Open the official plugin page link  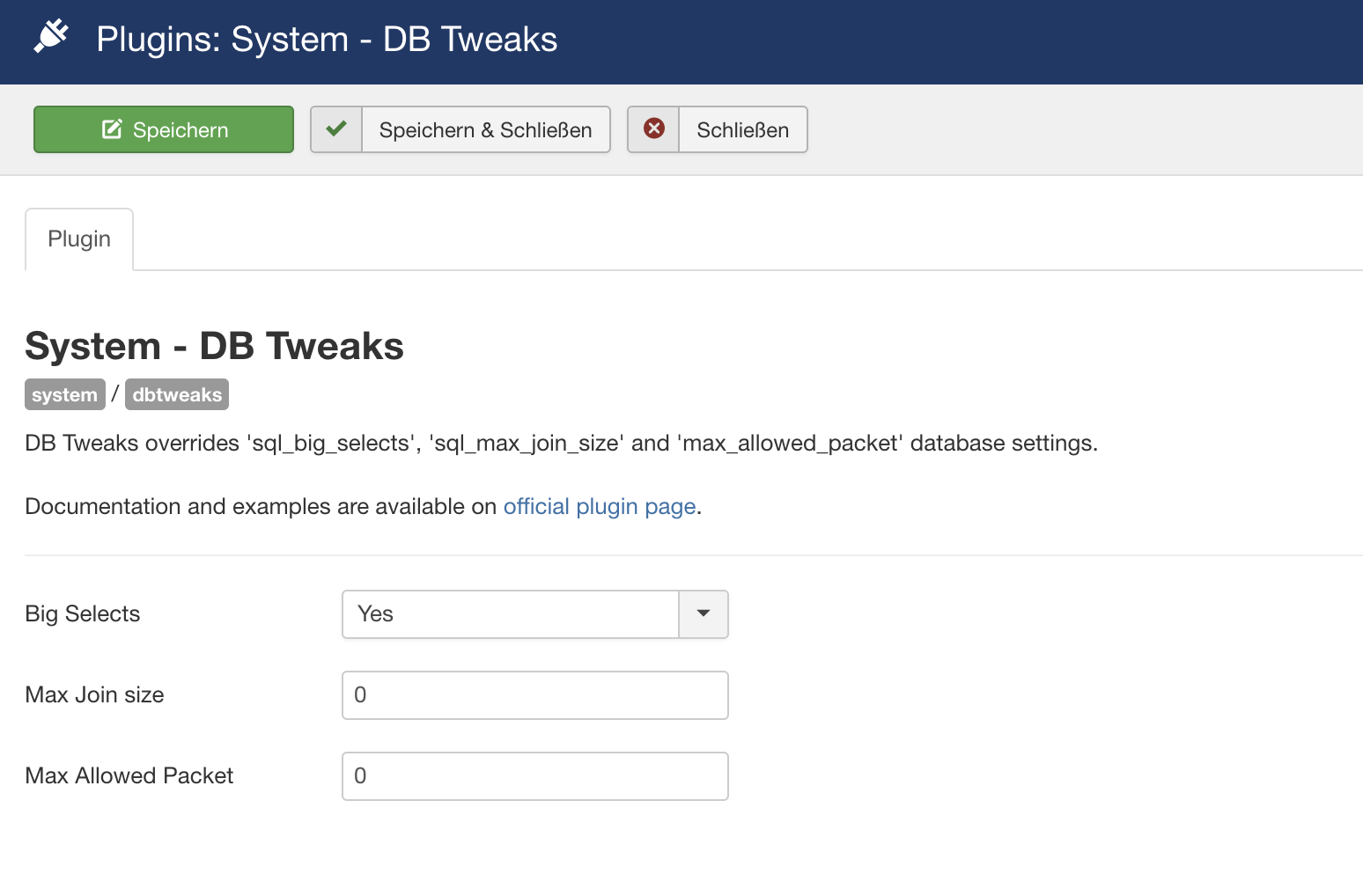600,507
